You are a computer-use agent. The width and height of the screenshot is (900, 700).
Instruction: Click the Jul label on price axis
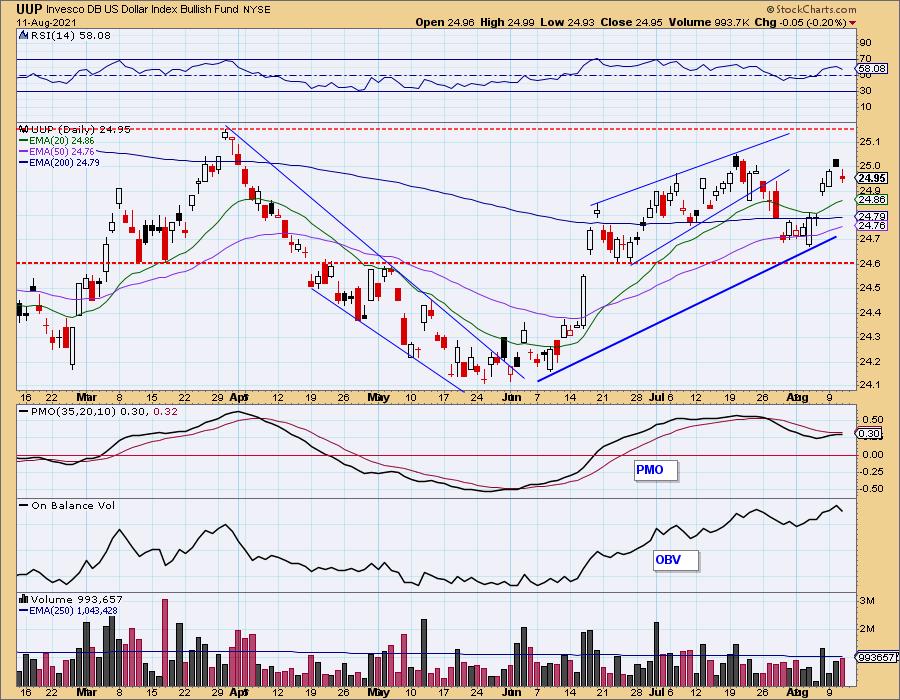tap(656, 397)
